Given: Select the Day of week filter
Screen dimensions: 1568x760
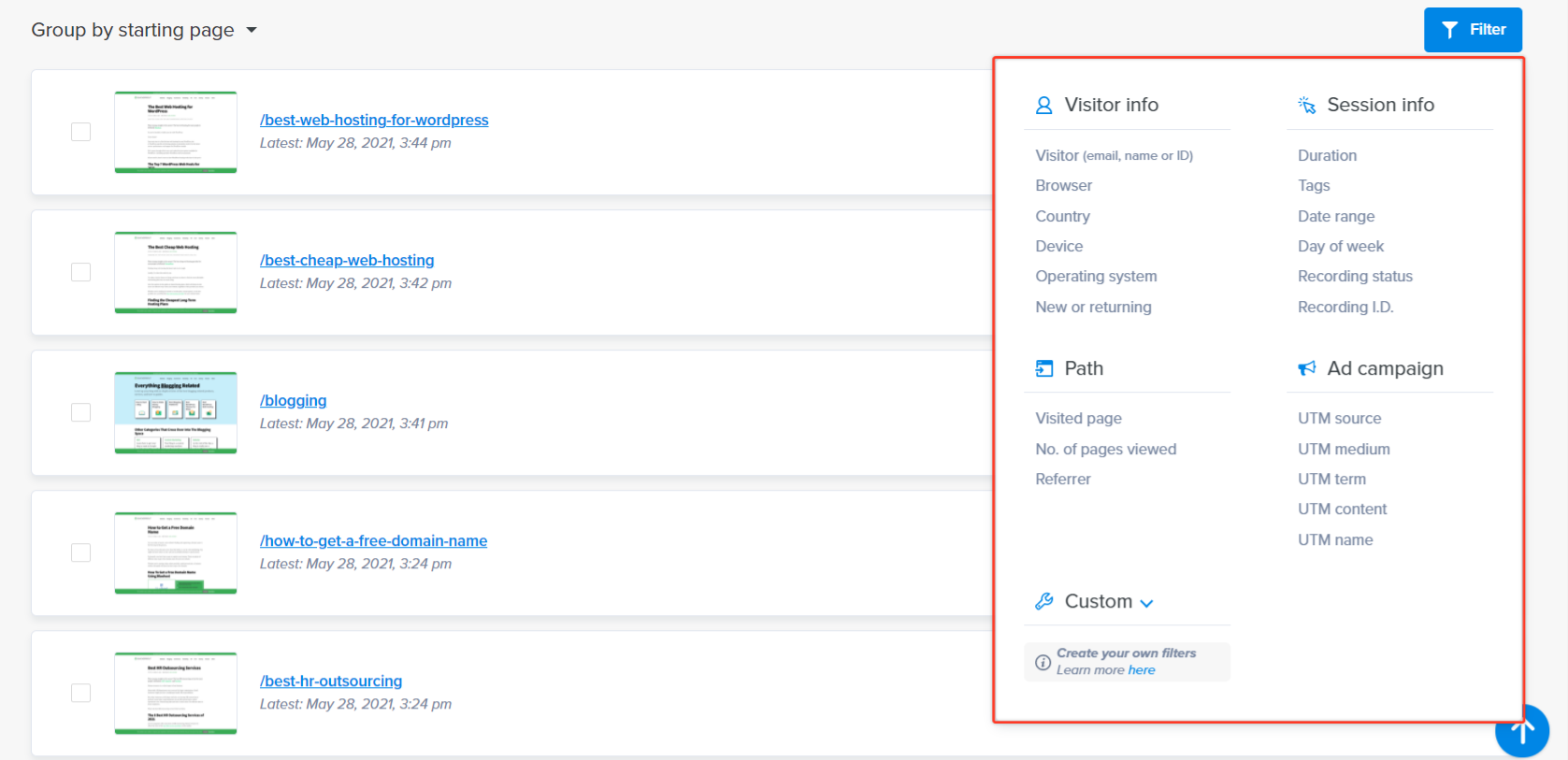Looking at the screenshot, I should click(1341, 246).
